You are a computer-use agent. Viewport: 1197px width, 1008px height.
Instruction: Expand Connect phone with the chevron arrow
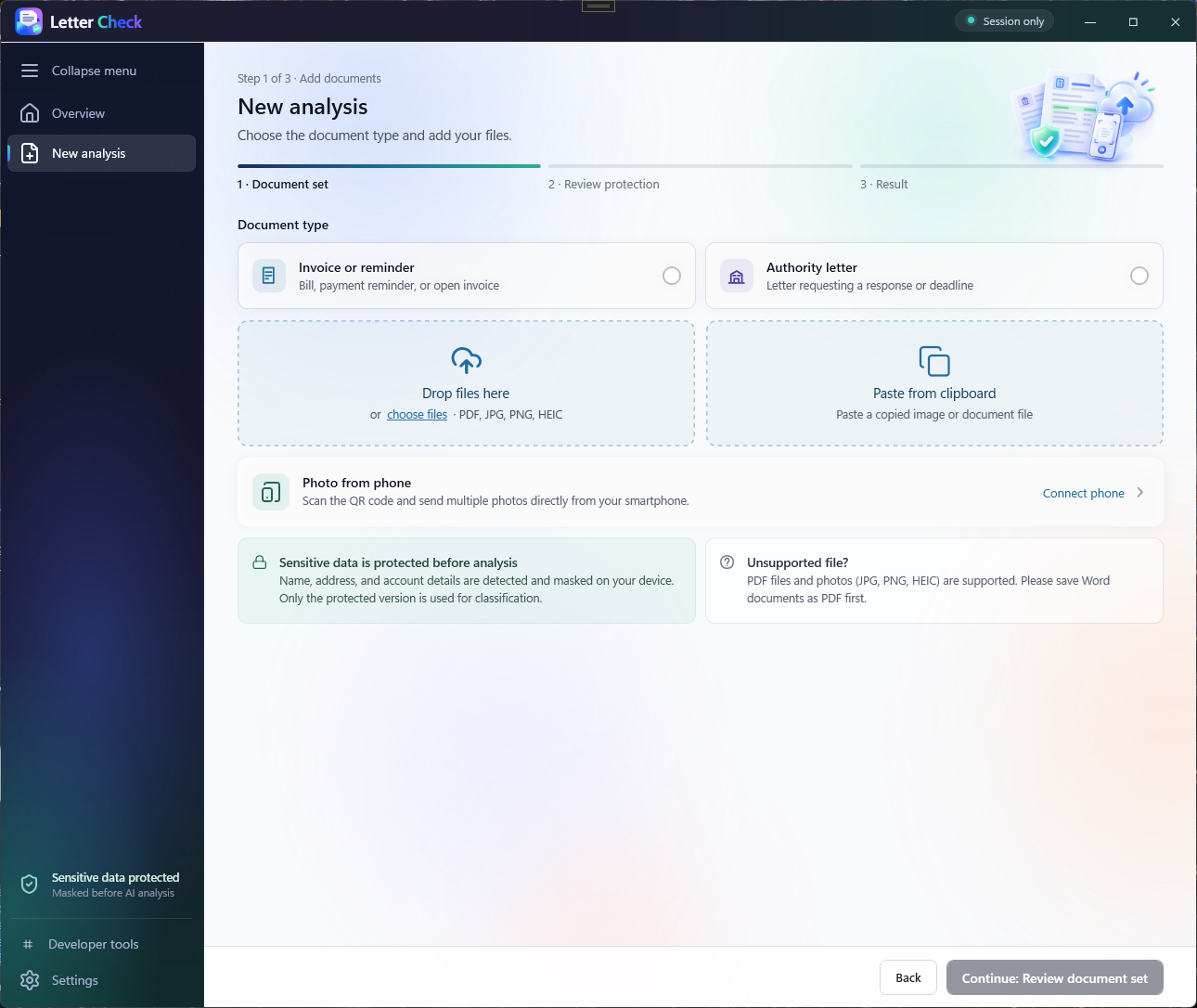(1140, 493)
